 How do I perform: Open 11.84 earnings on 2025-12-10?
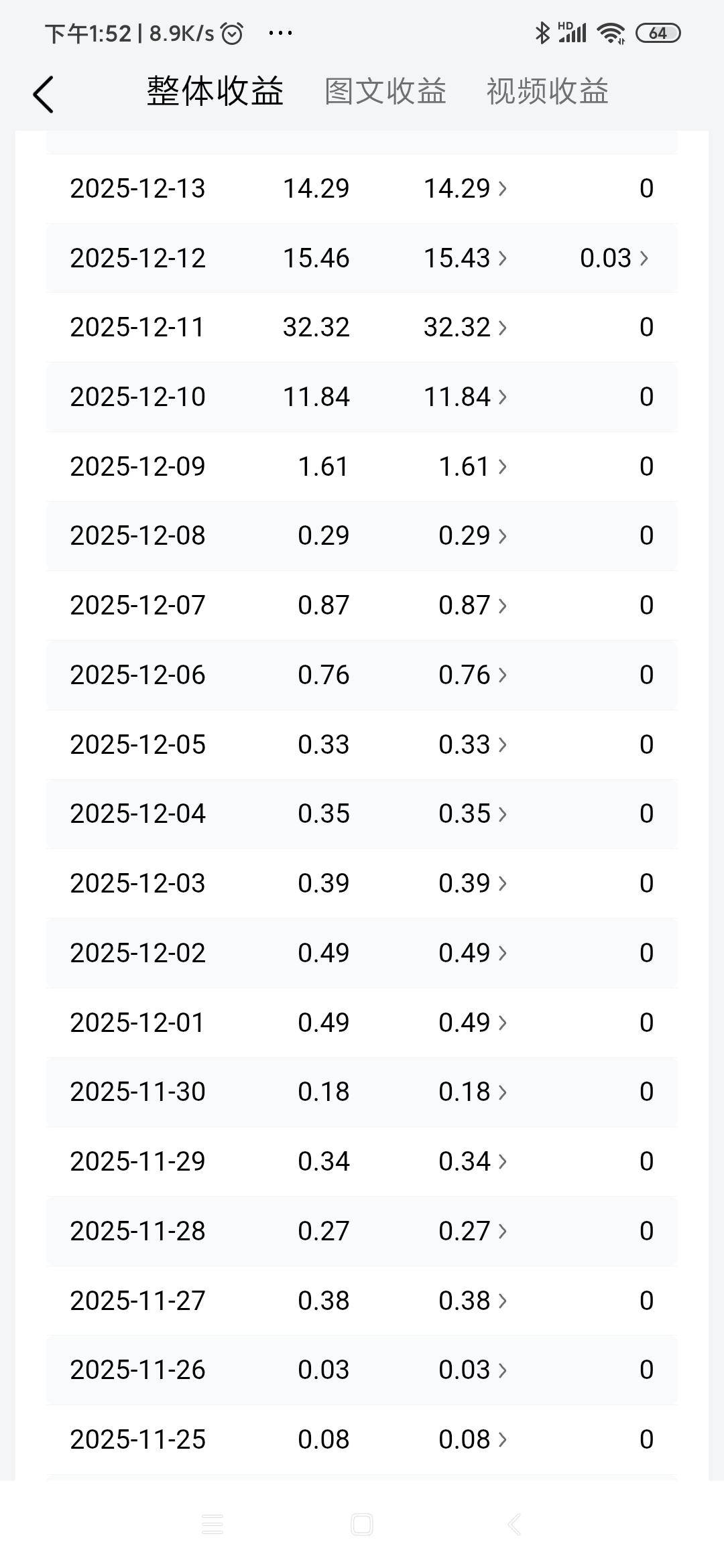465,397
